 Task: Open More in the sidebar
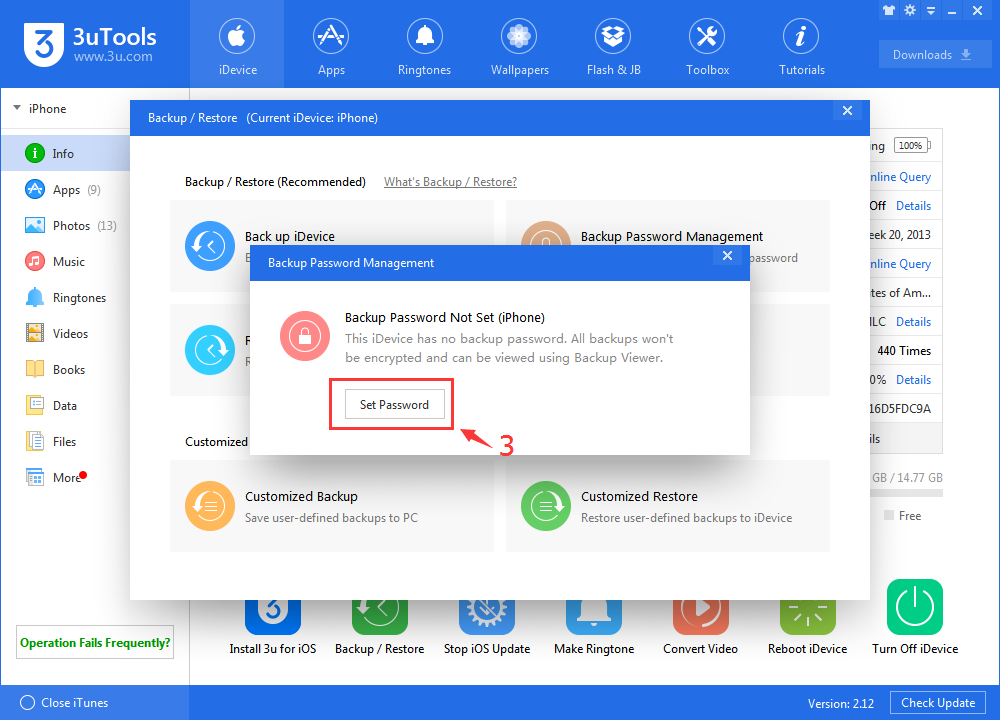(65, 478)
